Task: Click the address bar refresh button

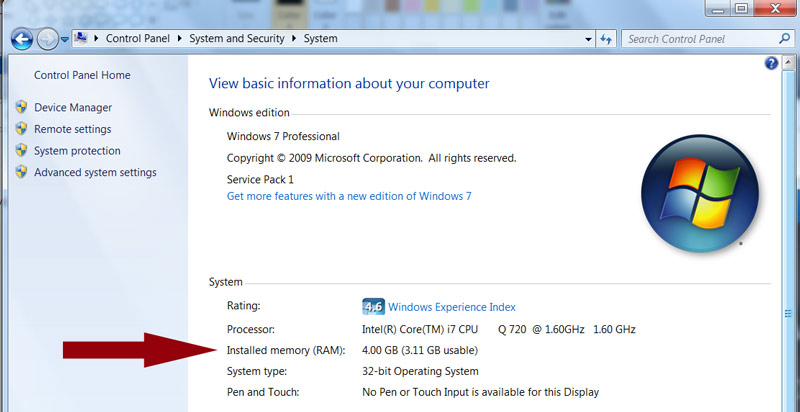Action: tap(606, 39)
